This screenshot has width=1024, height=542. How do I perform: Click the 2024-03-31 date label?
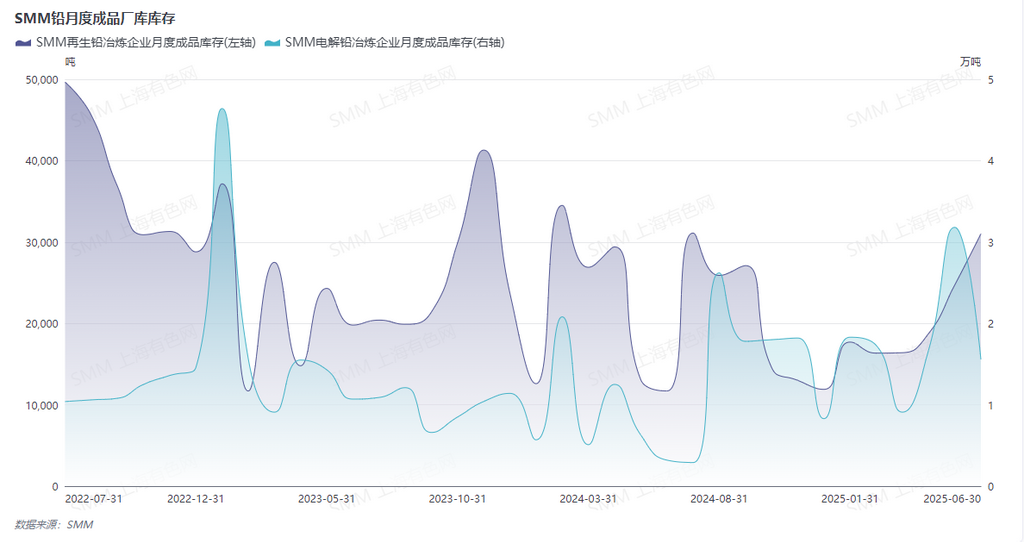click(x=588, y=499)
